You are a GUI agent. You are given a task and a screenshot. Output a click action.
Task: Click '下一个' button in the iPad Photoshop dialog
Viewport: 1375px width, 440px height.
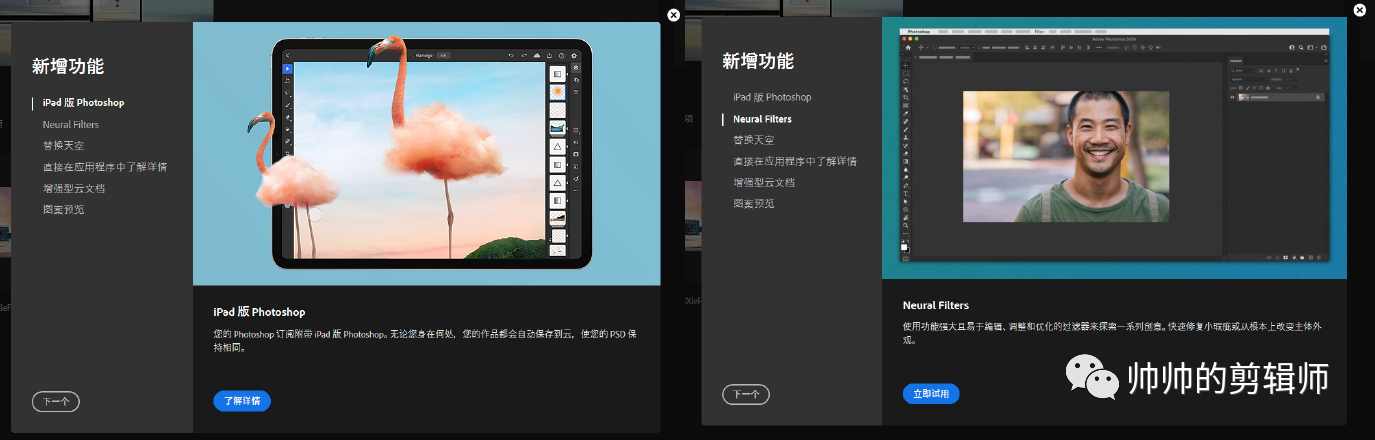56,402
